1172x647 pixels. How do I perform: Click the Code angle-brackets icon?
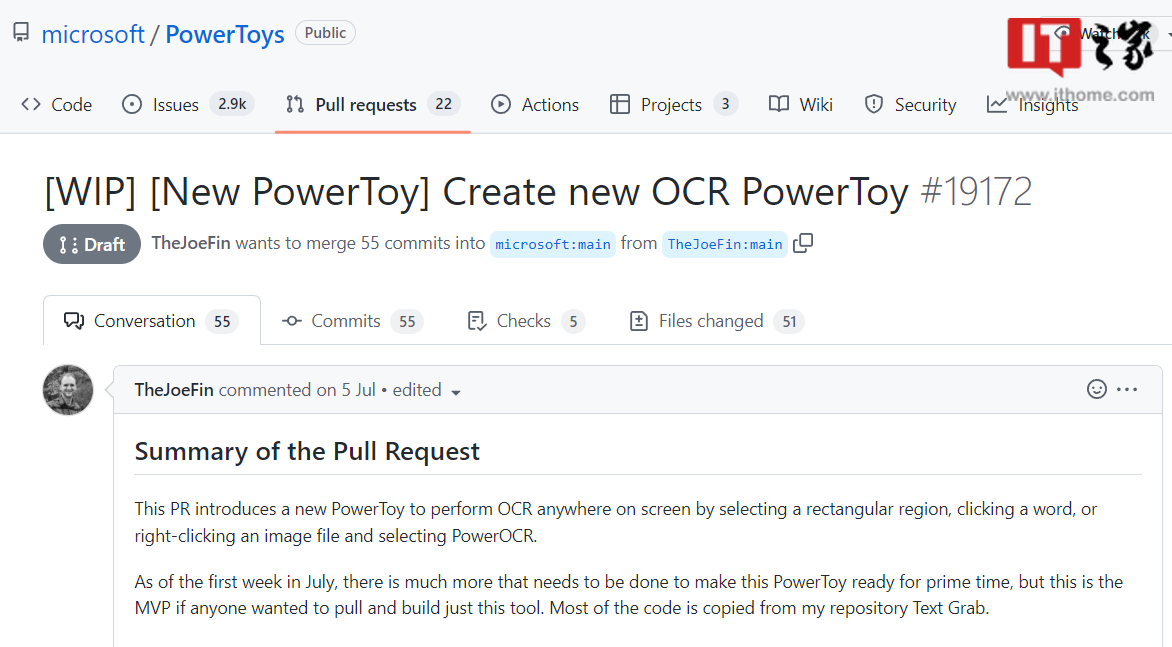pyautogui.click(x=31, y=104)
